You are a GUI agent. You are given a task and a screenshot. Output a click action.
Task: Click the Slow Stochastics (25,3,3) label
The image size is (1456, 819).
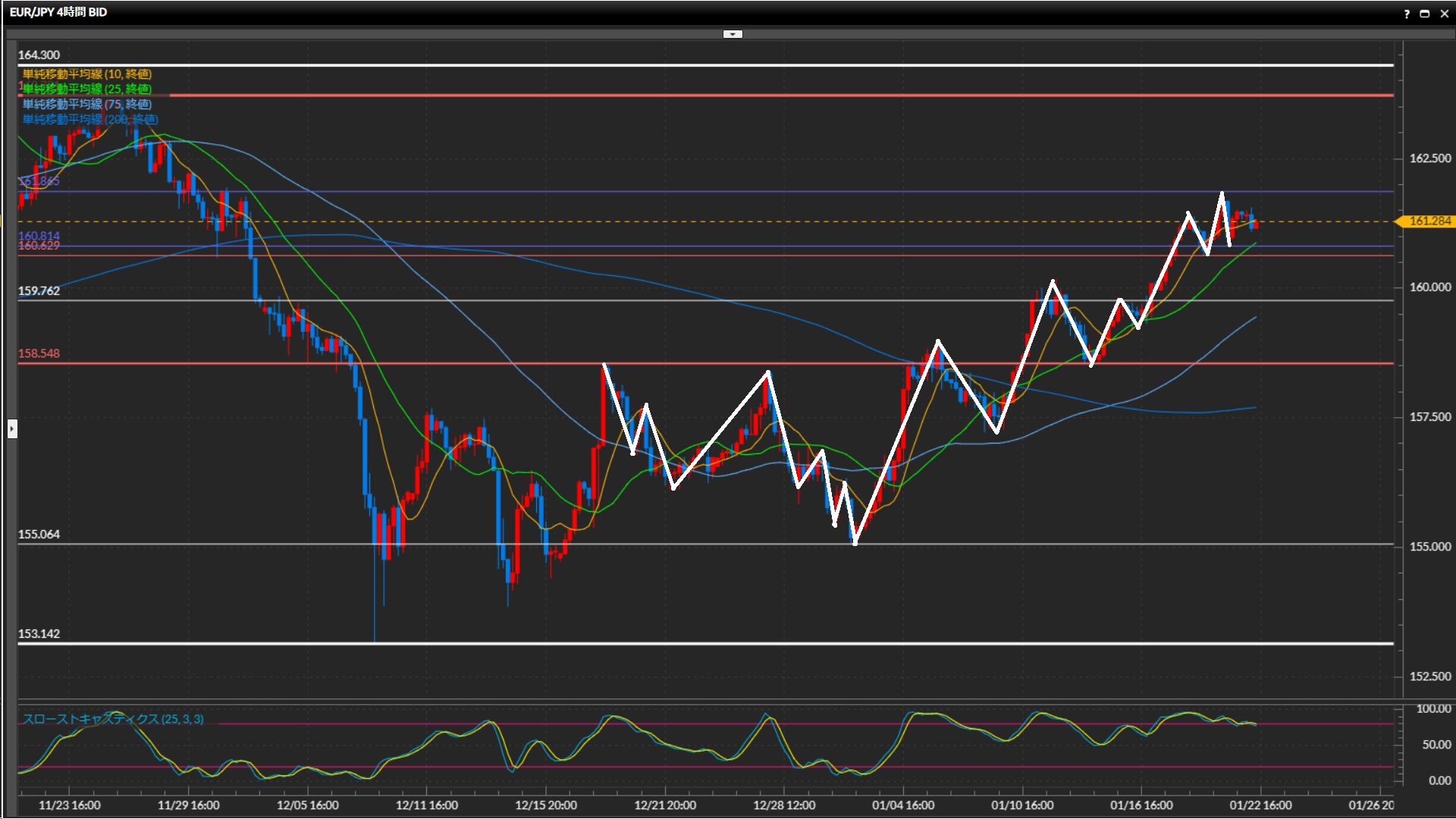coord(113,719)
